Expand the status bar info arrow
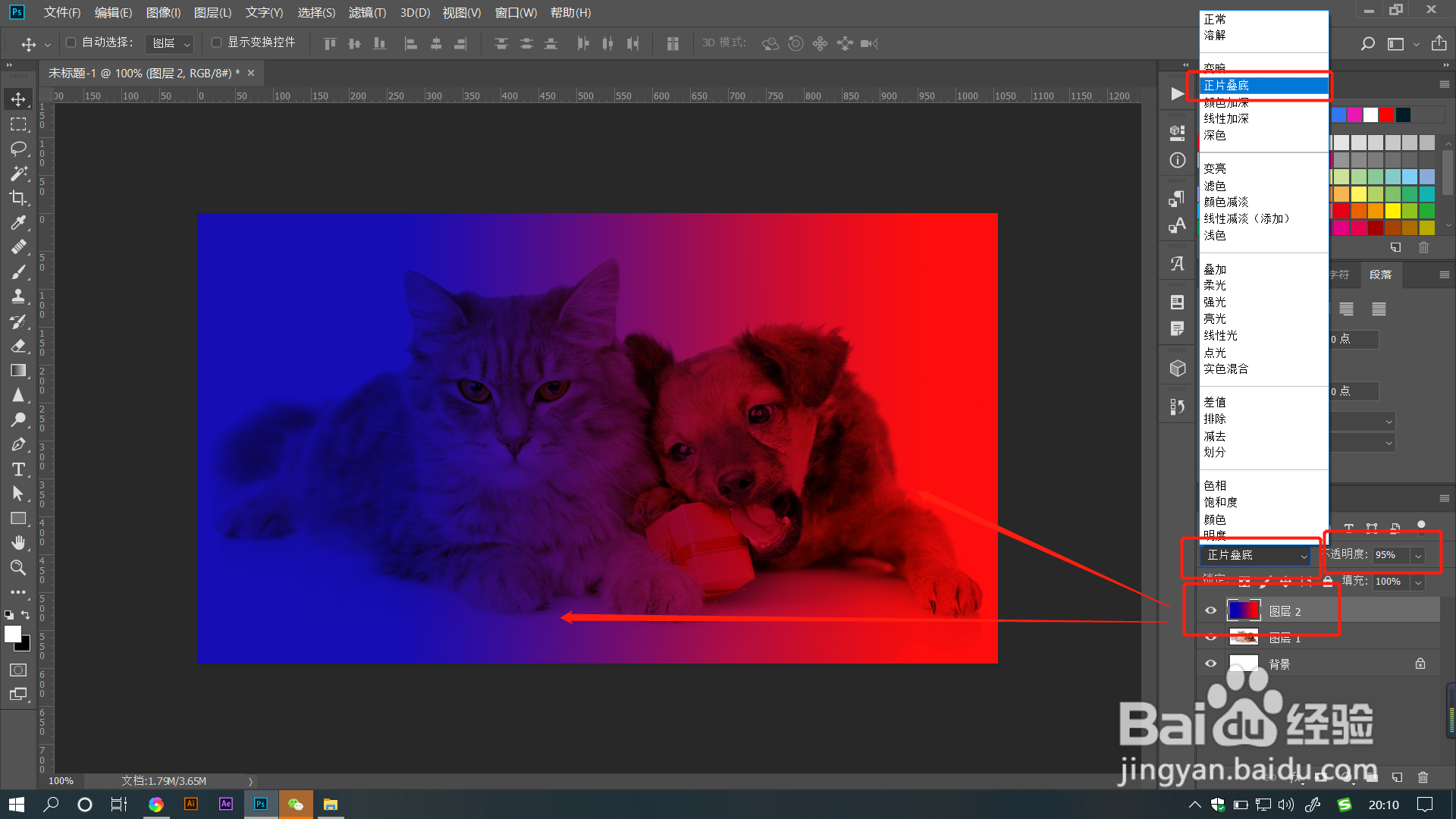 pos(250,781)
